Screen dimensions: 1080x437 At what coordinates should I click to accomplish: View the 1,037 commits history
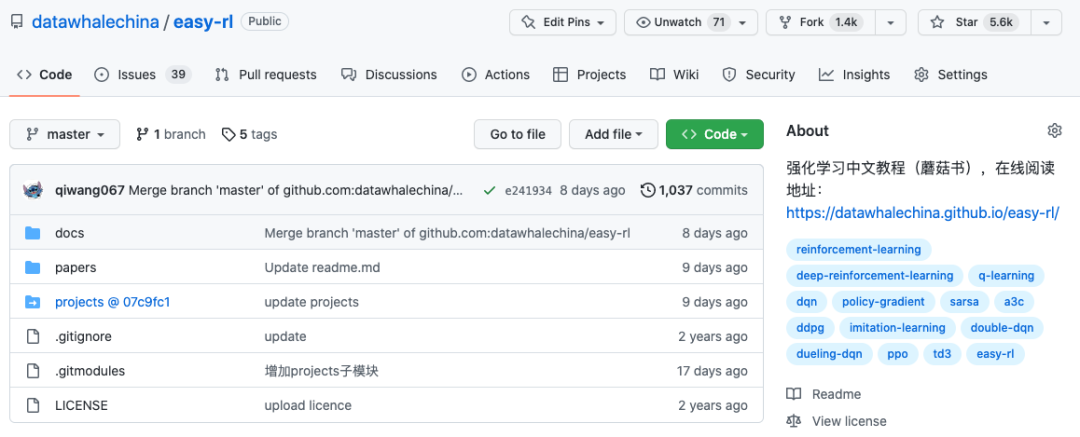694,190
